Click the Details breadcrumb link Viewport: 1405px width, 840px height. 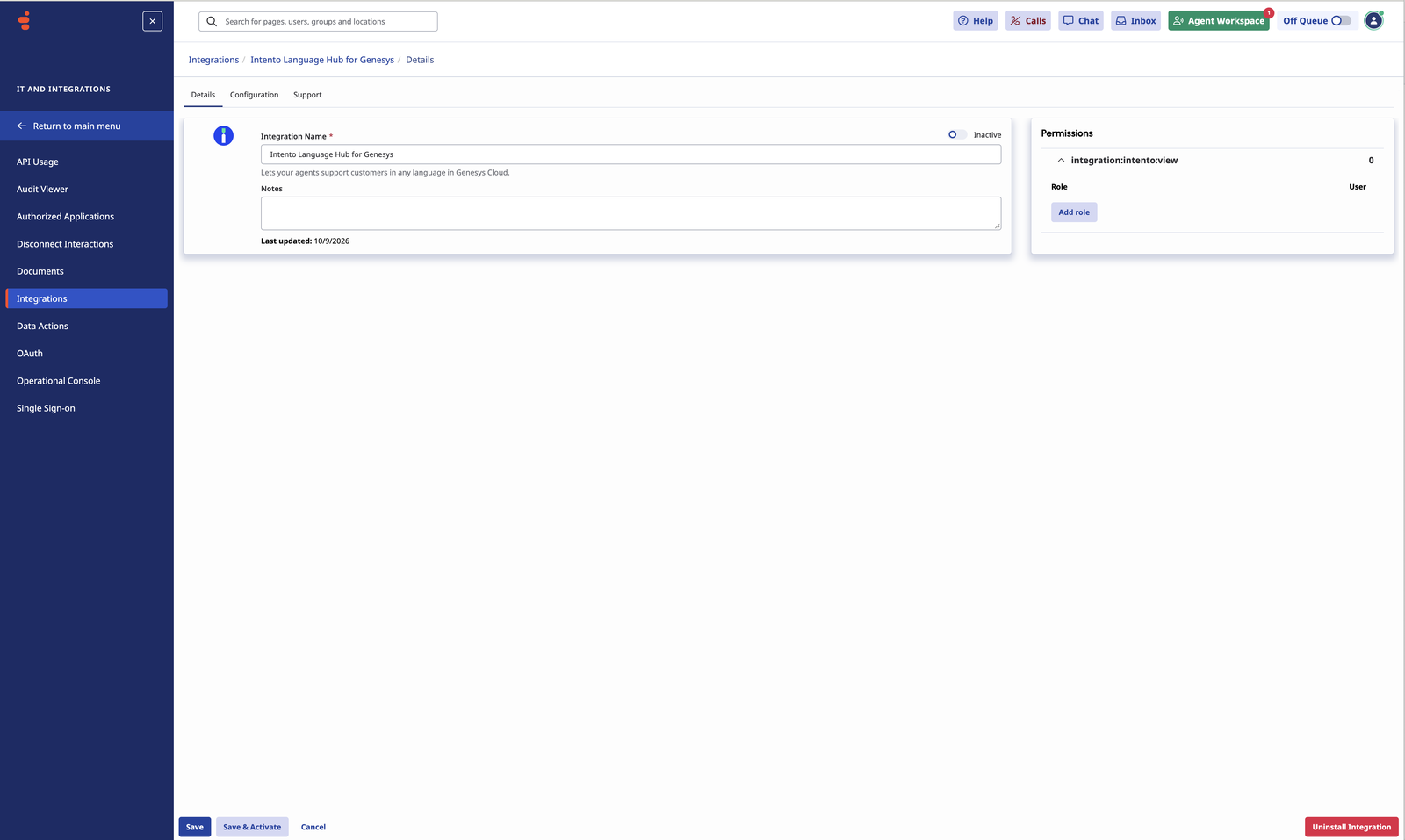(420, 60)
